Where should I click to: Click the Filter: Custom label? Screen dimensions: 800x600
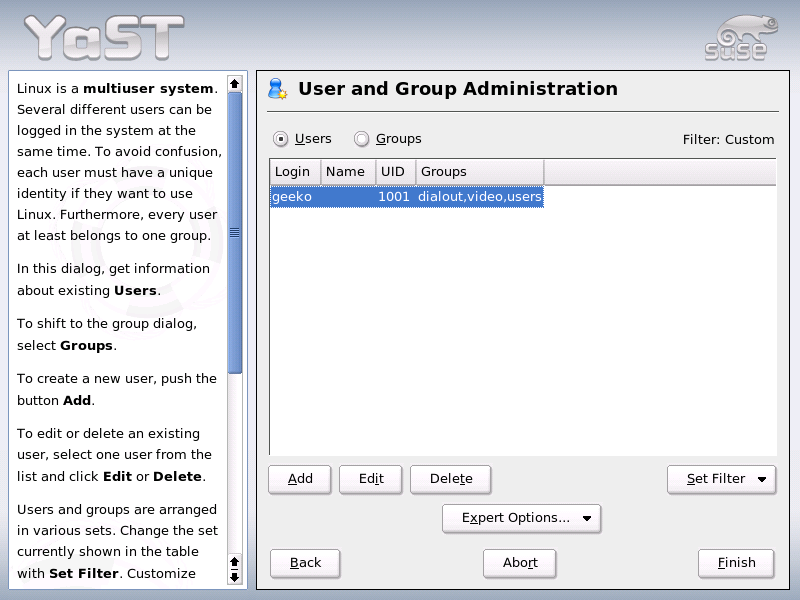pos(728,140)
